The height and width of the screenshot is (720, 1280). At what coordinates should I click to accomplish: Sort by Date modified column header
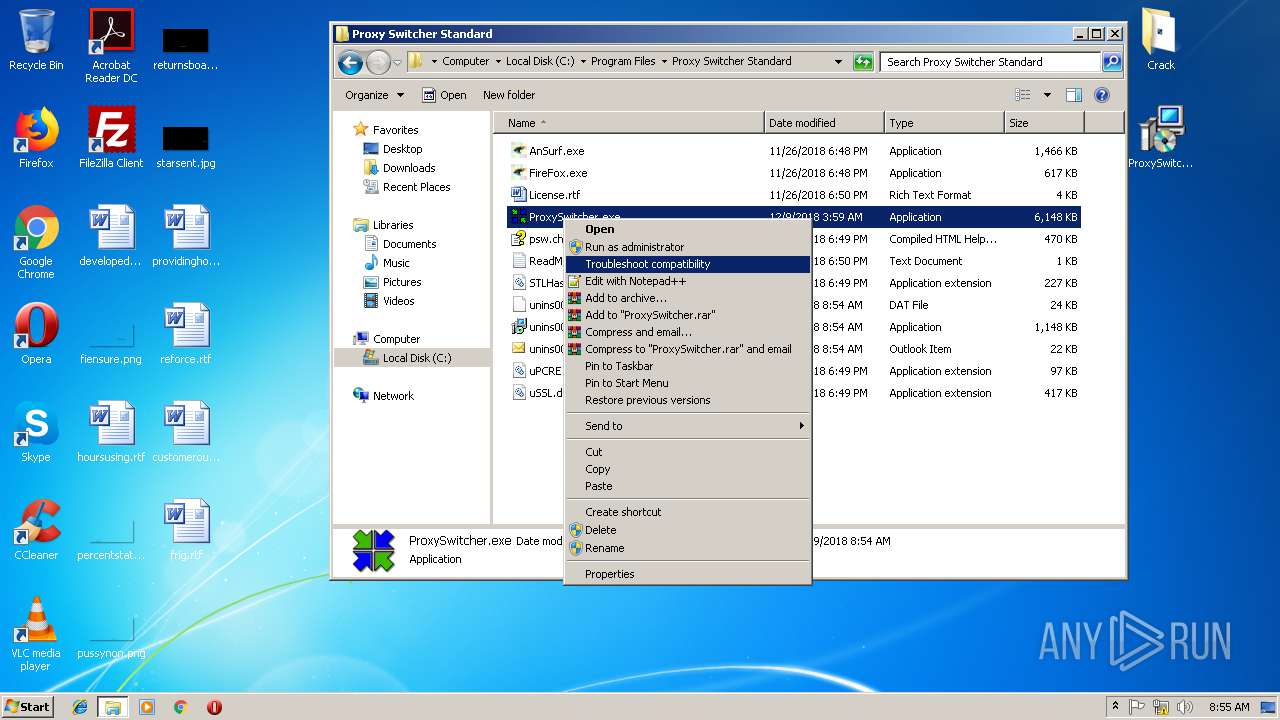[x=825, y=123]
